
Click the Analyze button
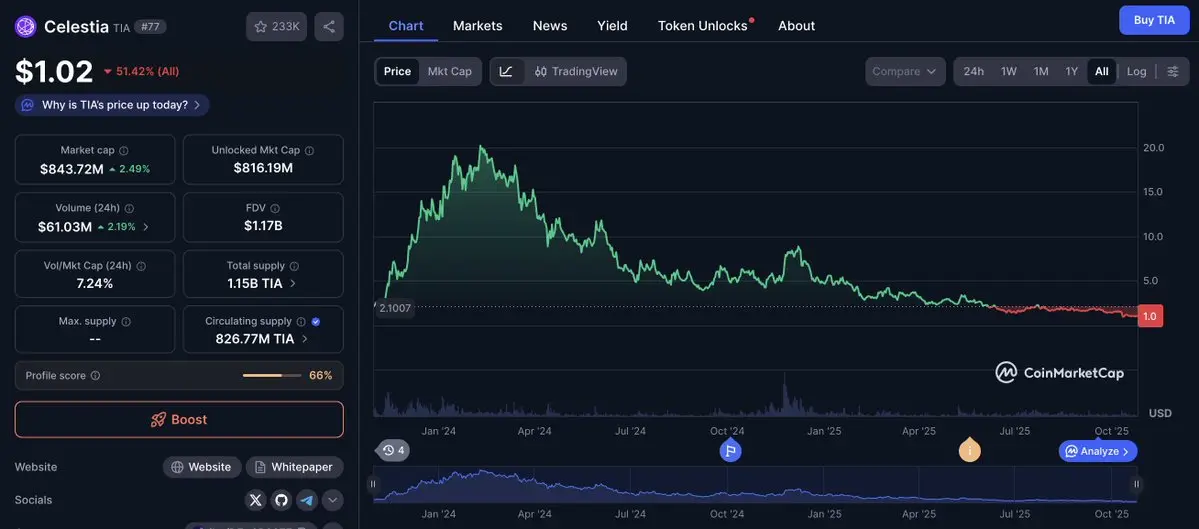click(1097, 451)
